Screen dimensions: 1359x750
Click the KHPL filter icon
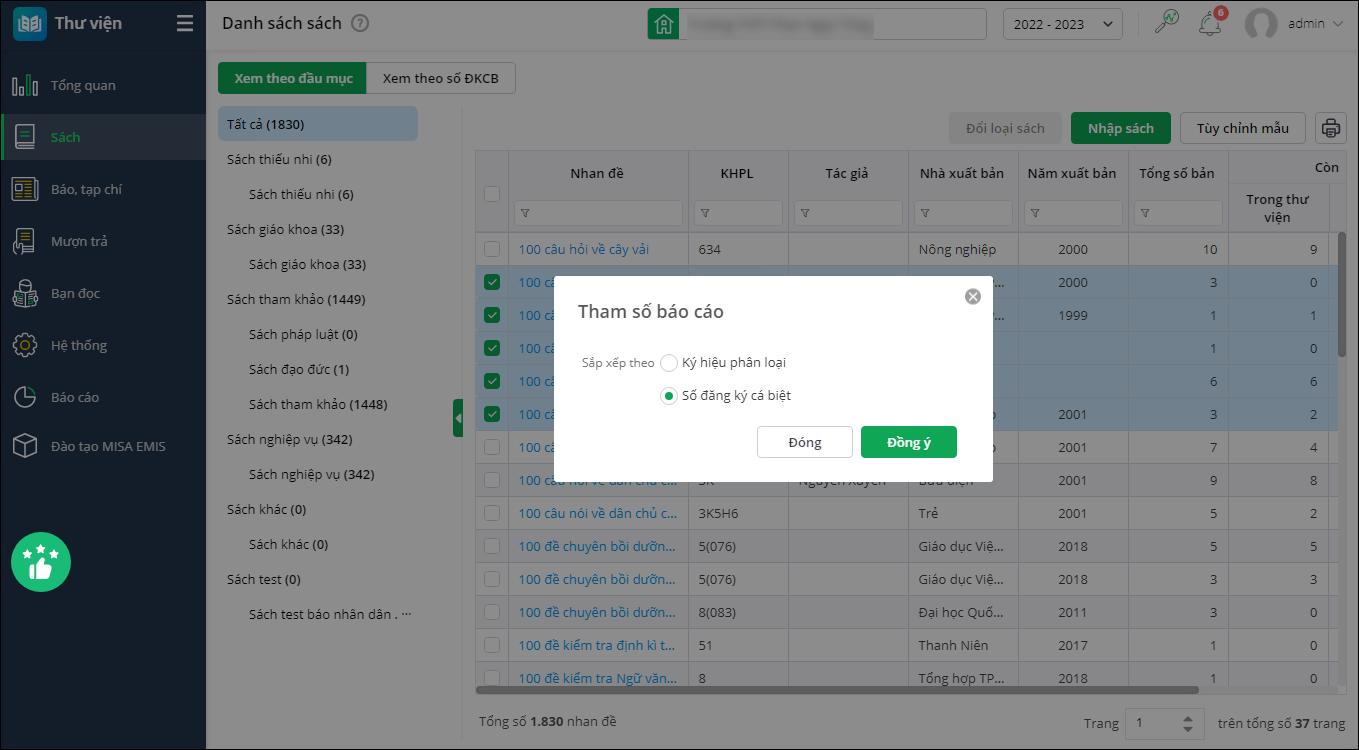point(706,213)
